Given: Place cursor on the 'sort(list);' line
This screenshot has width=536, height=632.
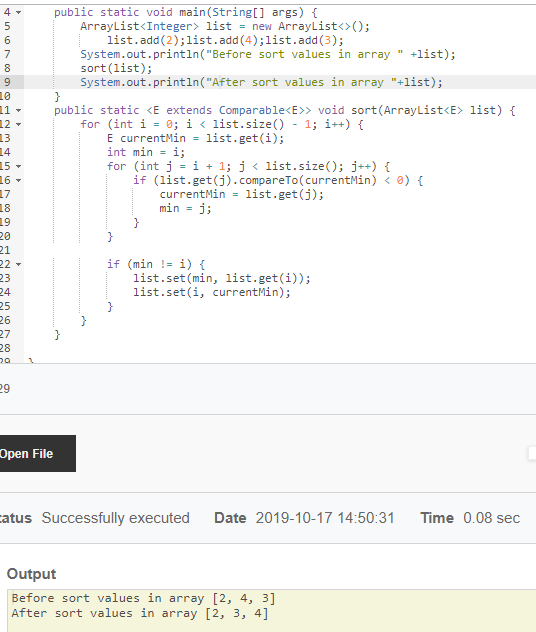Looking at the screenshot, I should click(x=116, y=68).
